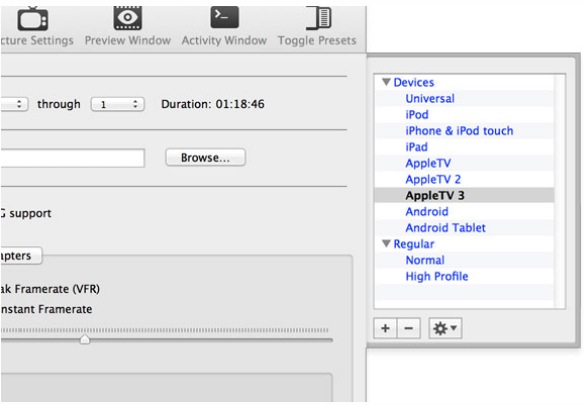The height and width of the screenshot is (405, 586).
Task: Open the presets gear action menu
Action: coord(445,328)
